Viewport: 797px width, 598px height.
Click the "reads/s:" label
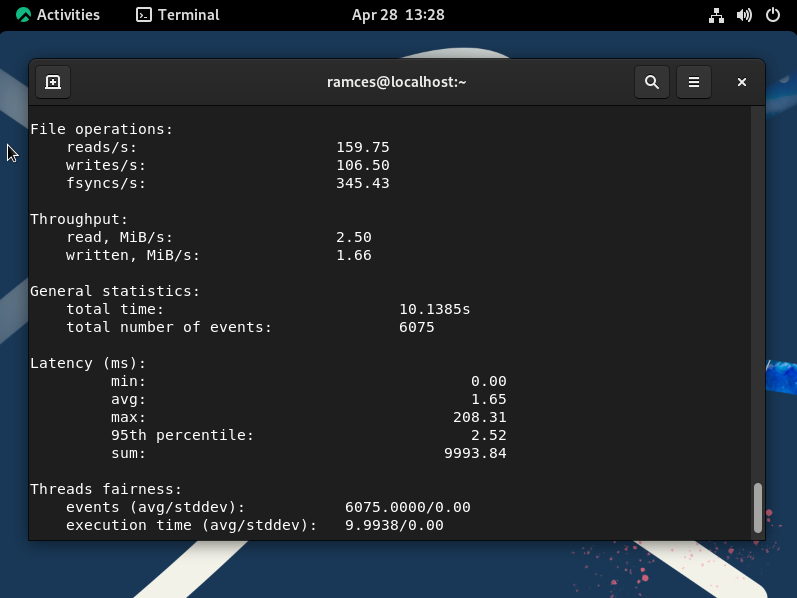pos(102,147)
